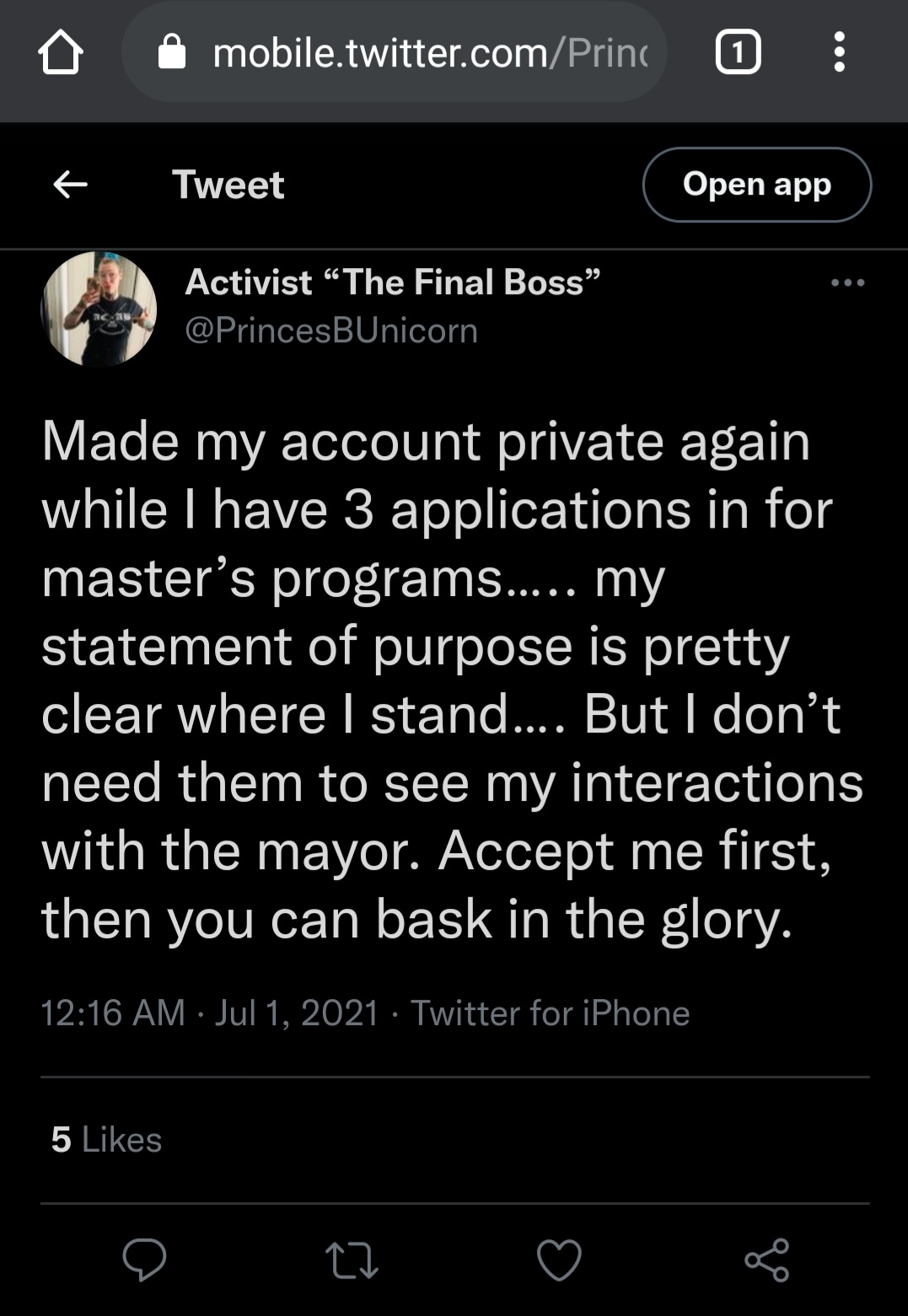908x1316 pixels.
Task: Open the browser tab switcher
Action: tap(738, 52)
